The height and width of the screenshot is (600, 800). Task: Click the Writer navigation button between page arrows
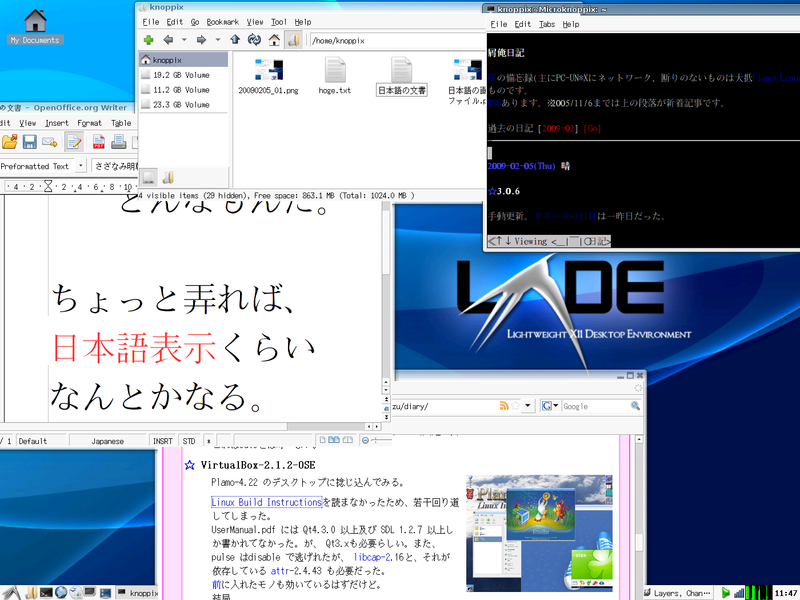(x=386, y=408)
